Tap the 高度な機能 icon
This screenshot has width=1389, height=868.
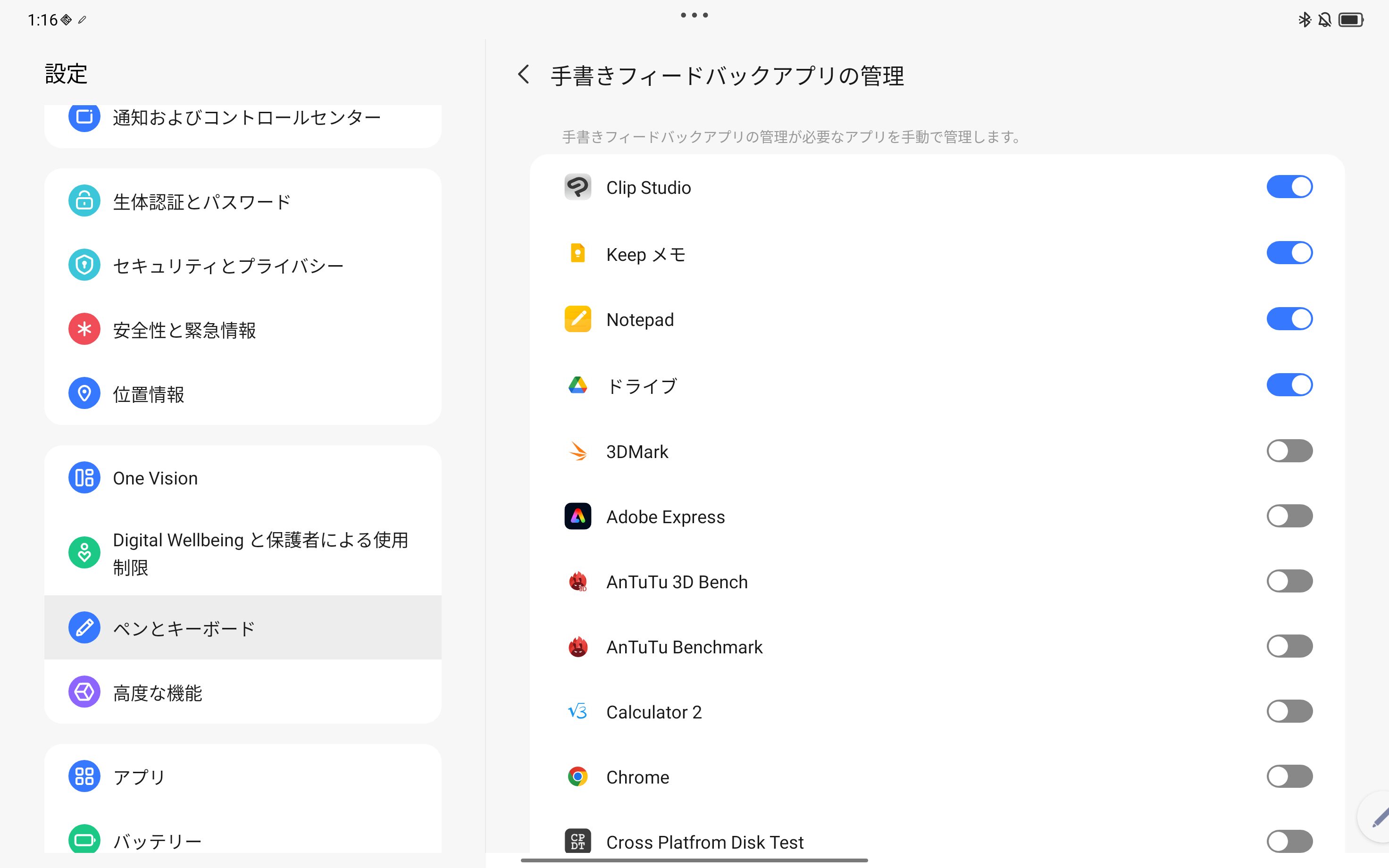(84, 692)
